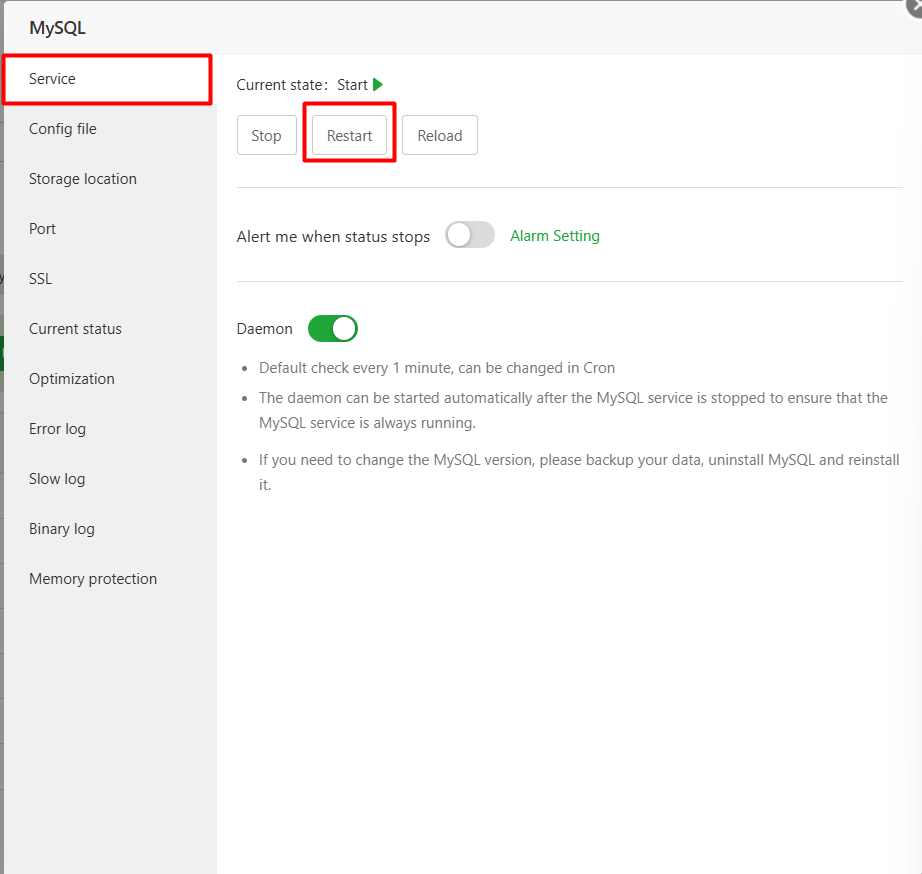922x874 pixels.
Task: Click note about daemon started automatically
Action: (573, 411)
